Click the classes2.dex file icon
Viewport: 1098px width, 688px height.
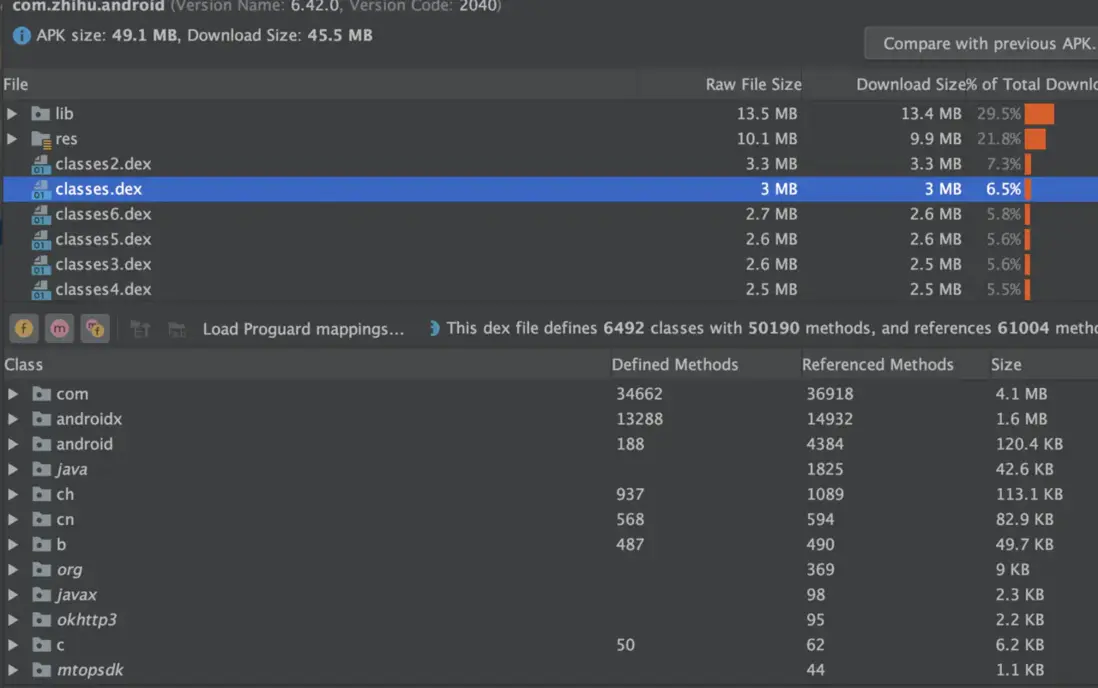pos(41,164)
